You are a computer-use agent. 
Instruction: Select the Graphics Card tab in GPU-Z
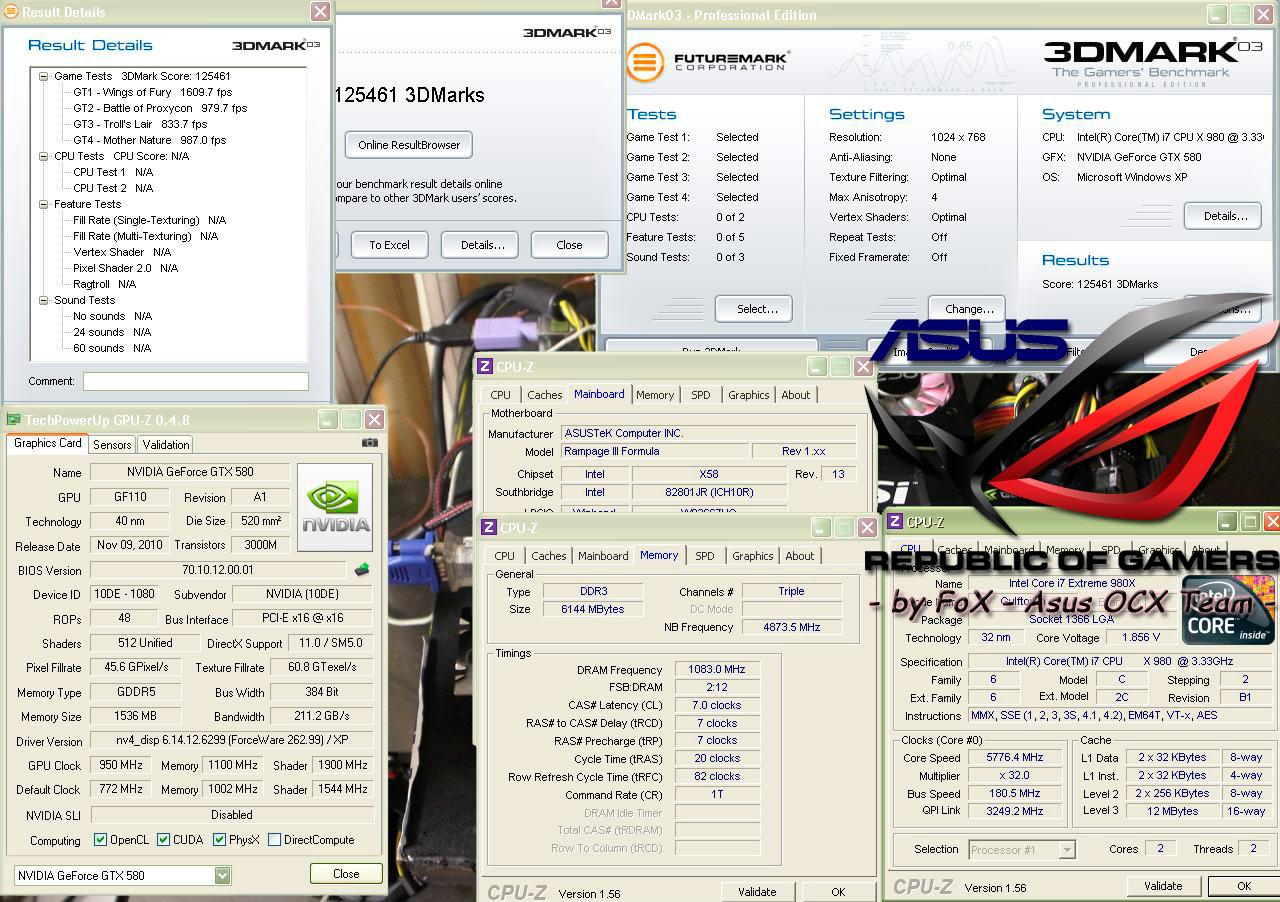(48, 443)
